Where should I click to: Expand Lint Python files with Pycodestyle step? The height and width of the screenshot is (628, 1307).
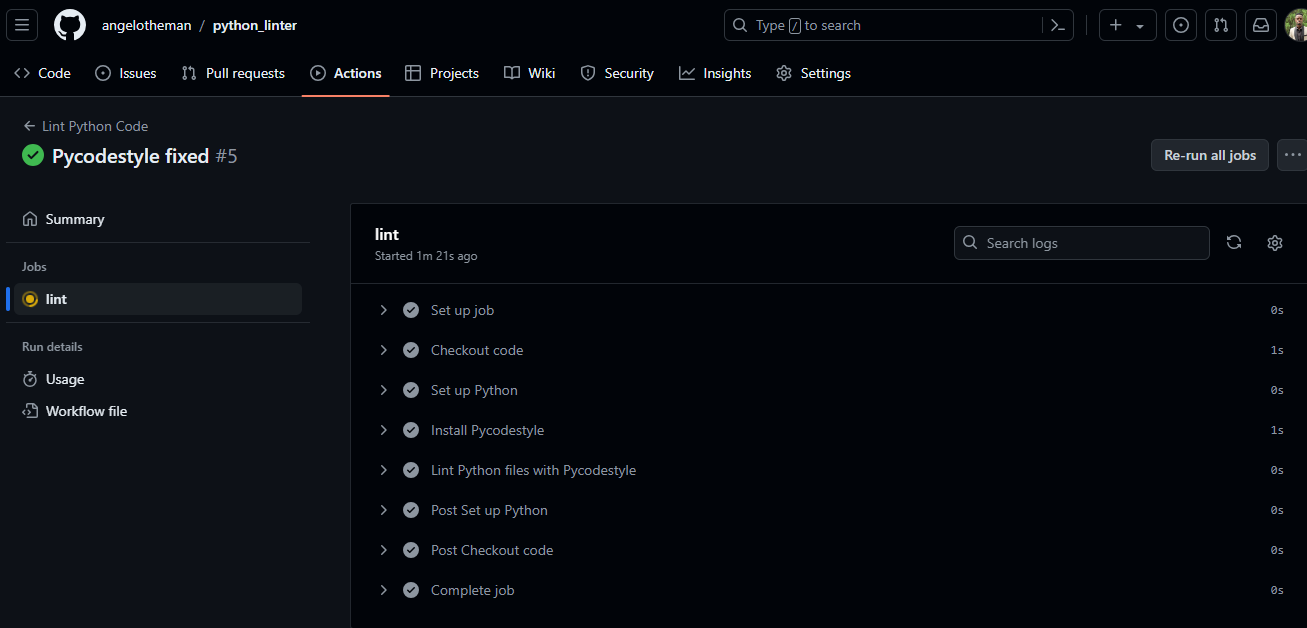point(383,470)
